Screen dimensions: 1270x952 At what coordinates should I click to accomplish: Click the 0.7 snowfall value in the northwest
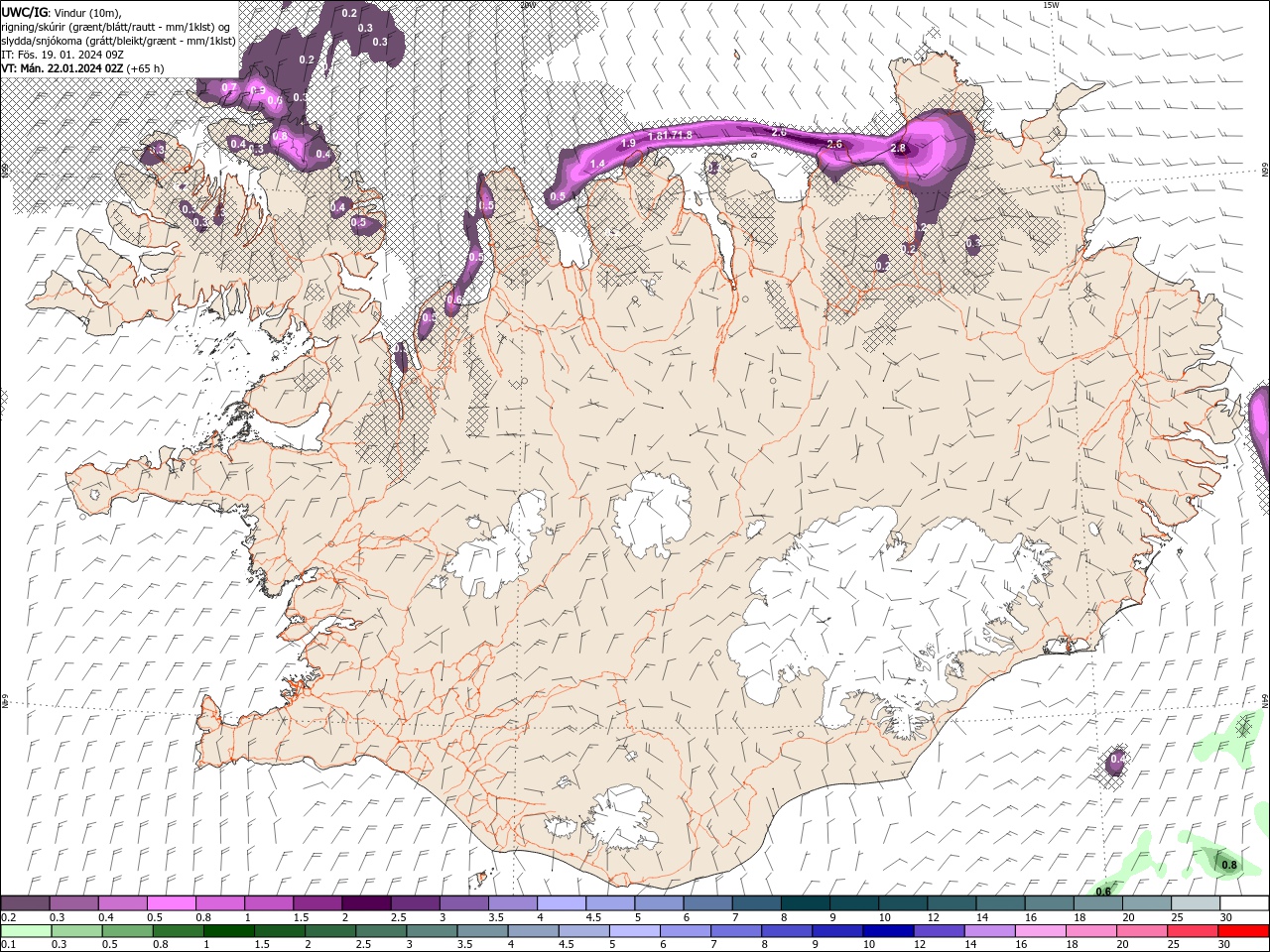(229, 87)
